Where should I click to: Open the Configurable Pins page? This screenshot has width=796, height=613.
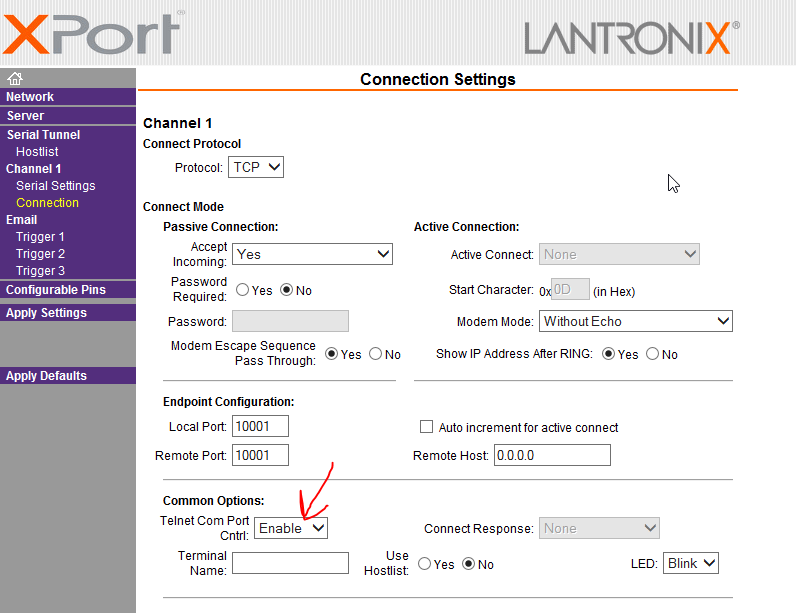point(68,290)
